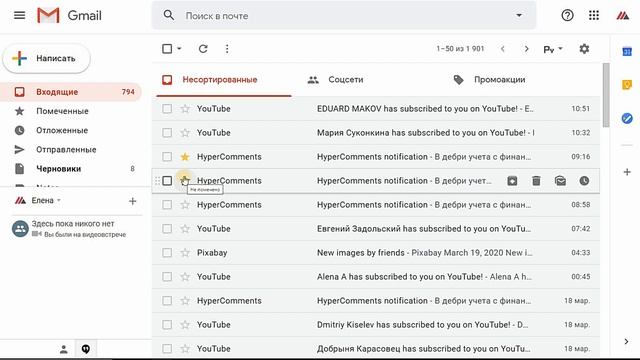Star the Pixabay email

tap(185, 253)
